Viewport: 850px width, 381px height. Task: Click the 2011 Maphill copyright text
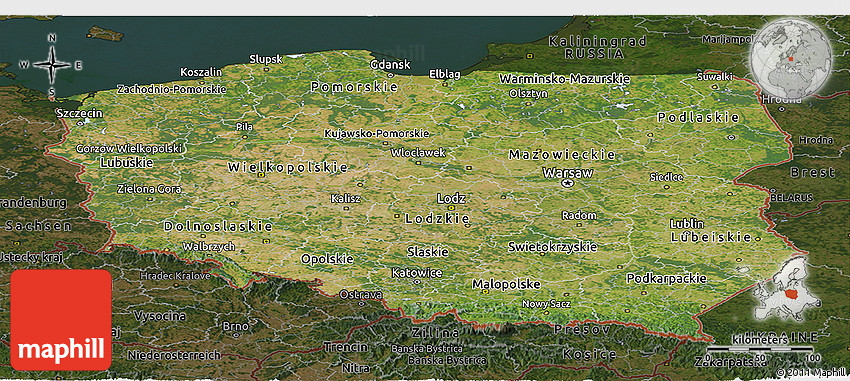pyautogui.click(x=811, y=372)
